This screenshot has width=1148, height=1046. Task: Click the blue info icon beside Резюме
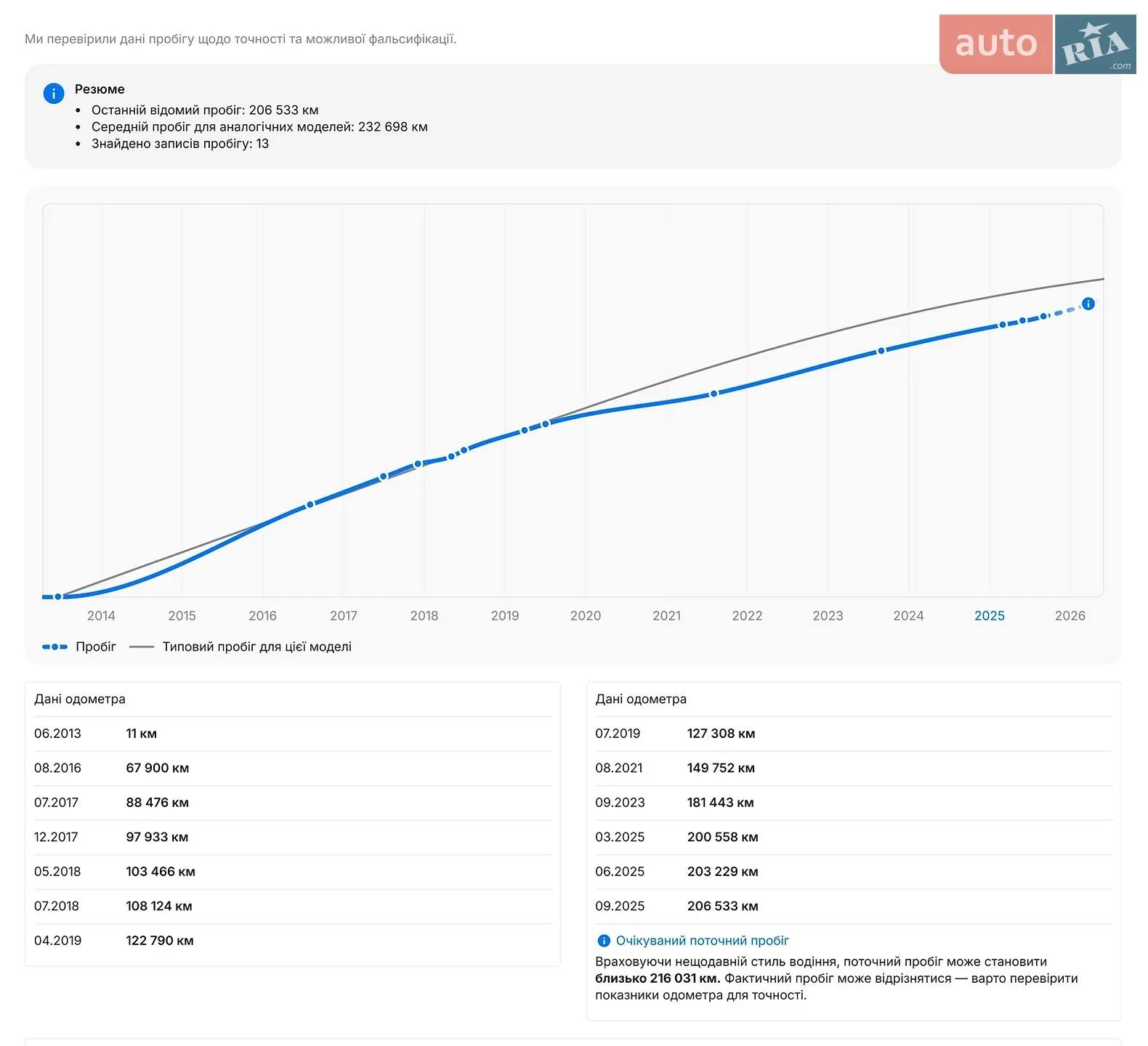[54, 94]
